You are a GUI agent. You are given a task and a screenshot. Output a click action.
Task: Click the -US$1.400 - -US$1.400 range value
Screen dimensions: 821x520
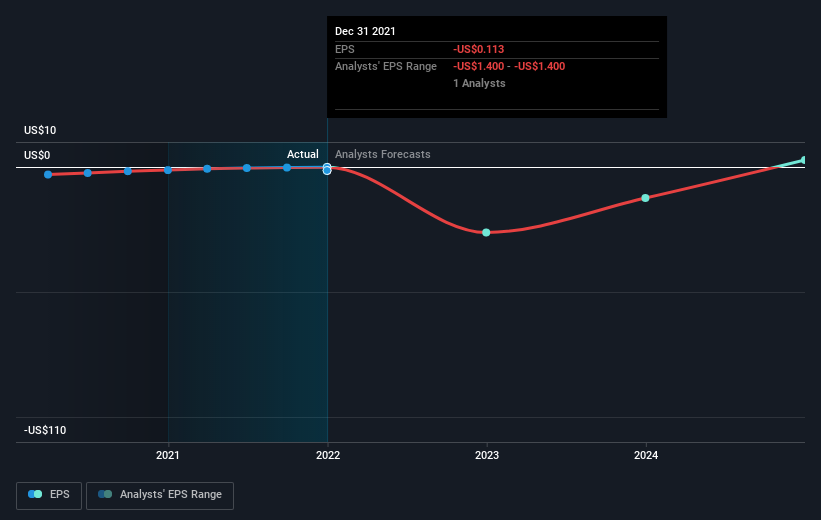(509, 67)
